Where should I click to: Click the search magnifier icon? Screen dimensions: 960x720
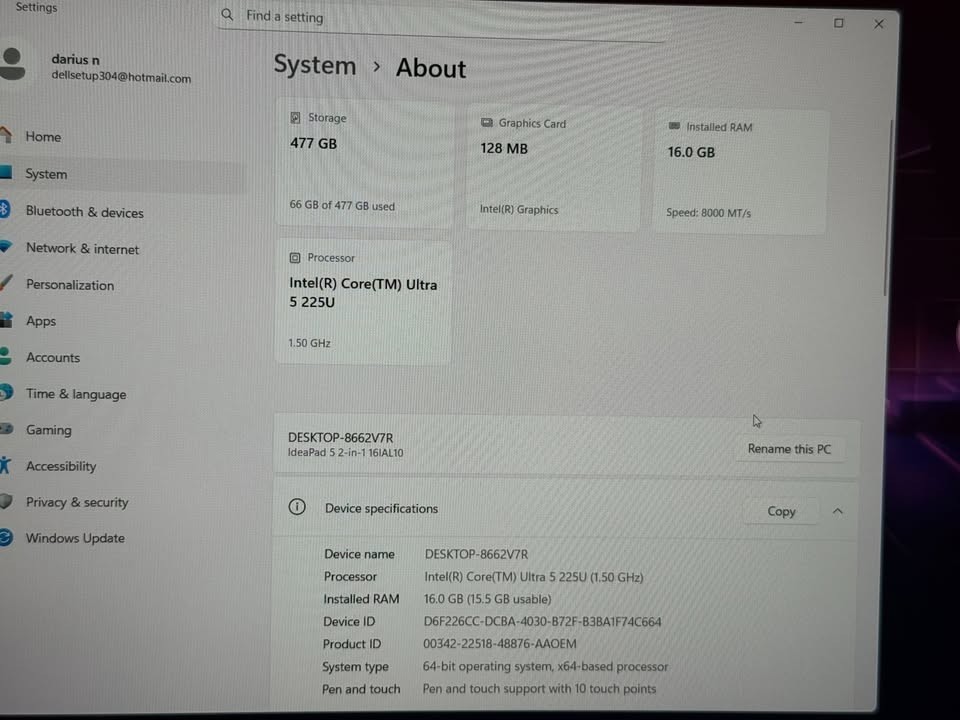227,14
